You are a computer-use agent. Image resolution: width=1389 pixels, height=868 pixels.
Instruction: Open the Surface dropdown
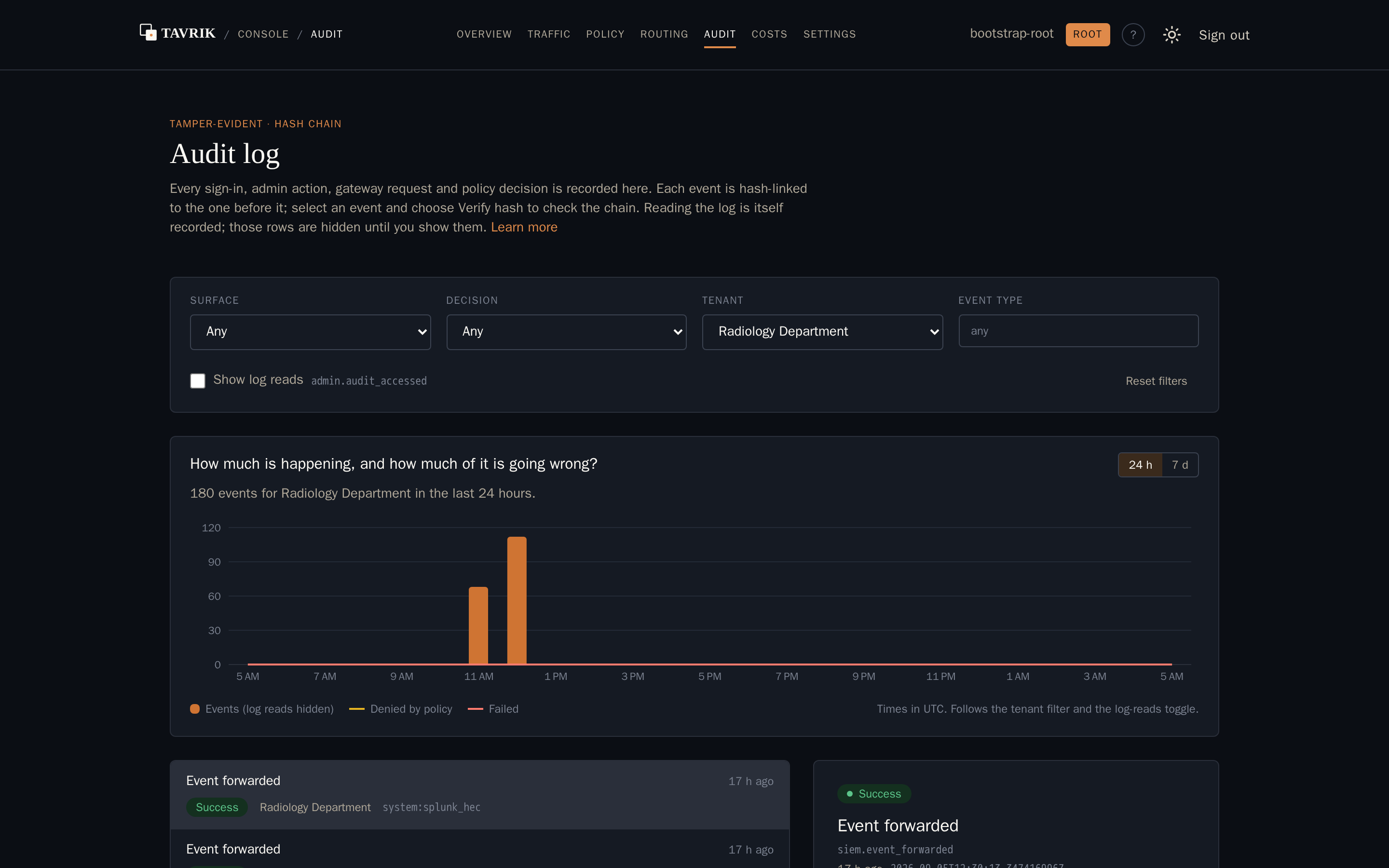[x=310, y=332]
